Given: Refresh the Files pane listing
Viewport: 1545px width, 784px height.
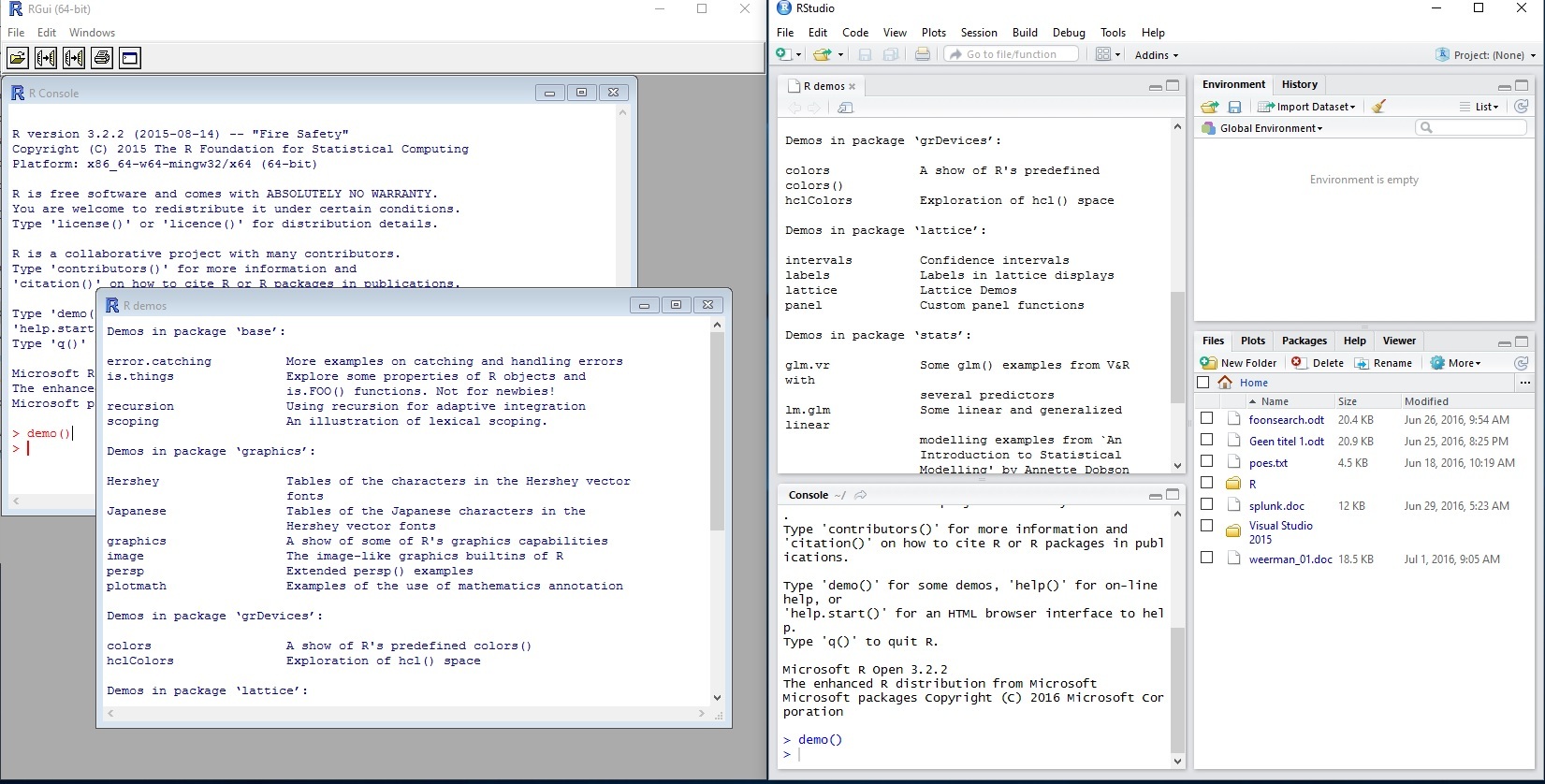Looking at the screenshot, I should [x=1521, y=363].
